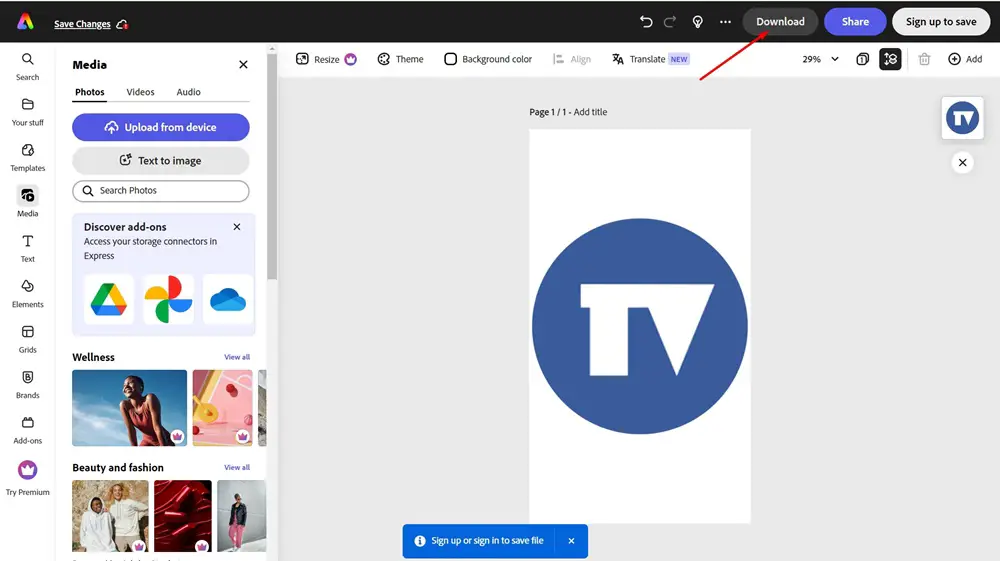Redo the last action
This screenshot has height=561, width=1000.
coord(670,22)
